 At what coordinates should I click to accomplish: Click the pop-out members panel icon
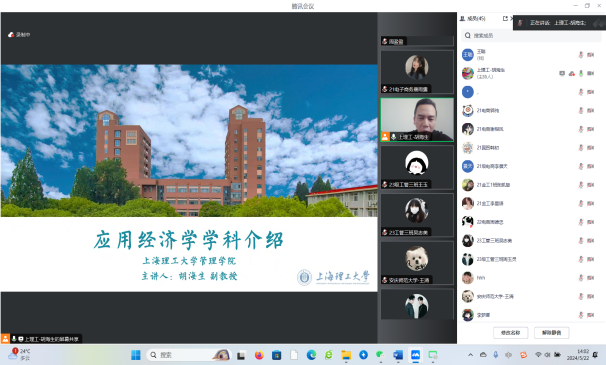[x=505, y=19]
